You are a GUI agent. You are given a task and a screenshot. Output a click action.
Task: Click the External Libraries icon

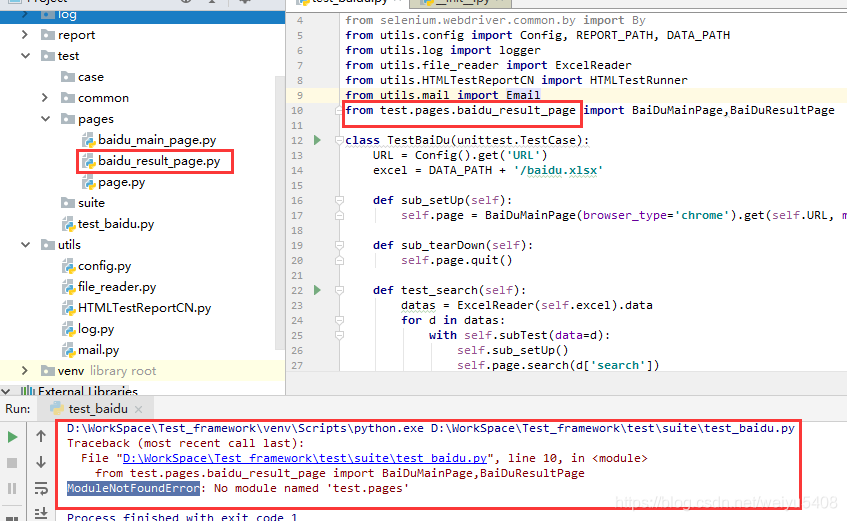coord(28,391)
